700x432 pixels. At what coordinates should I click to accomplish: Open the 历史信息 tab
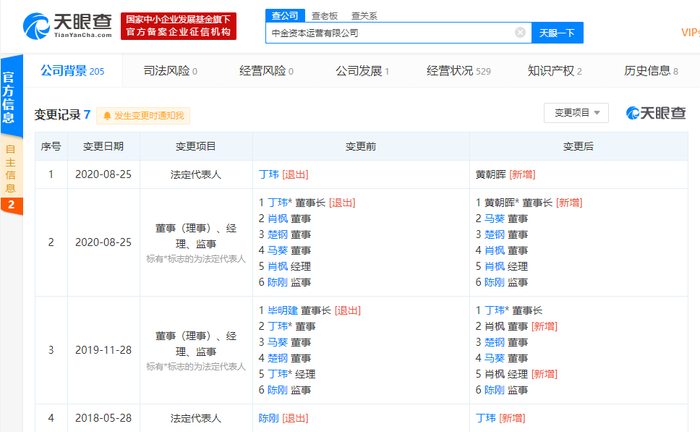click(651, 71)
